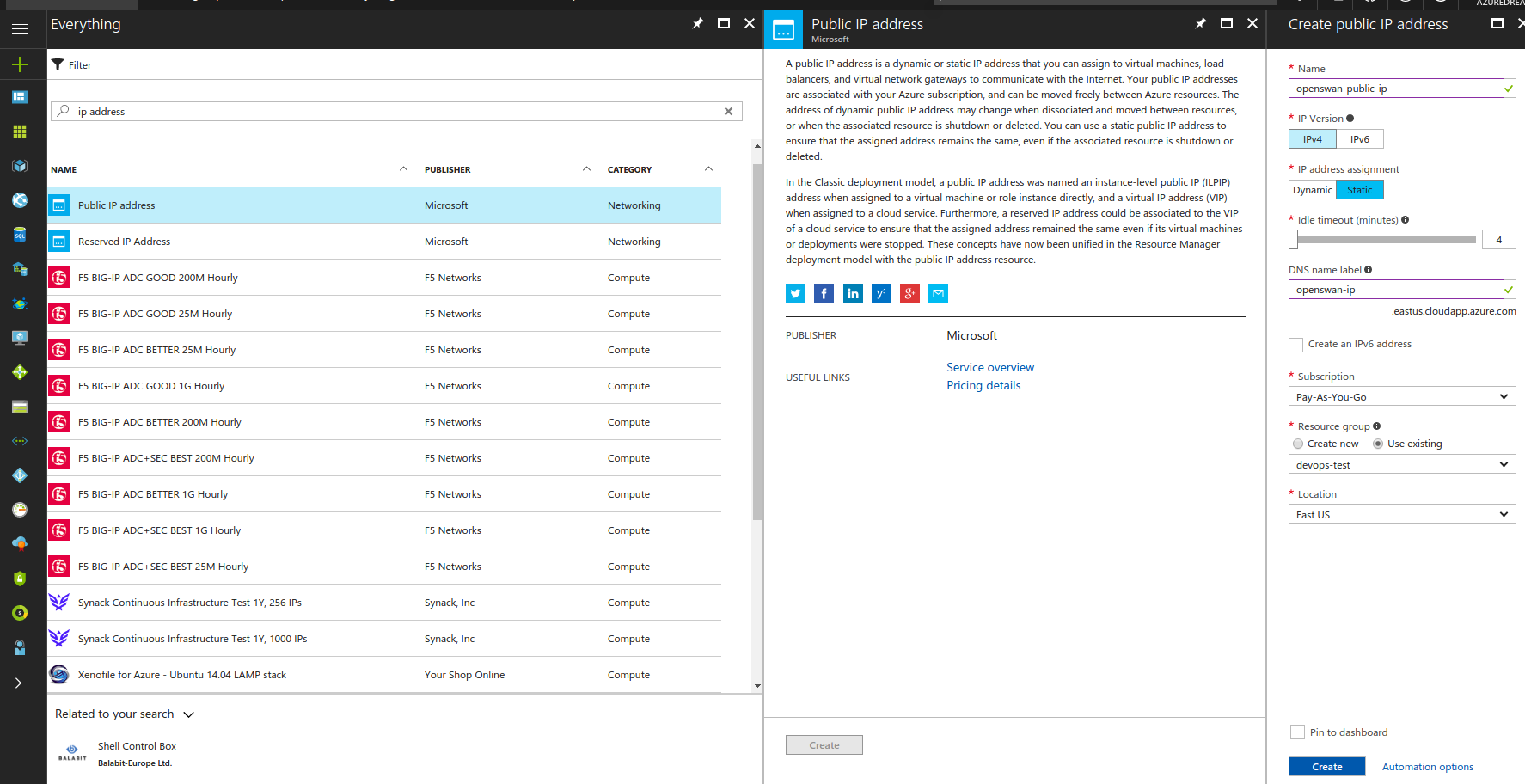Click the Name field 'openswan-public-ip'
1525x784 pixels.
(1402, 89)
